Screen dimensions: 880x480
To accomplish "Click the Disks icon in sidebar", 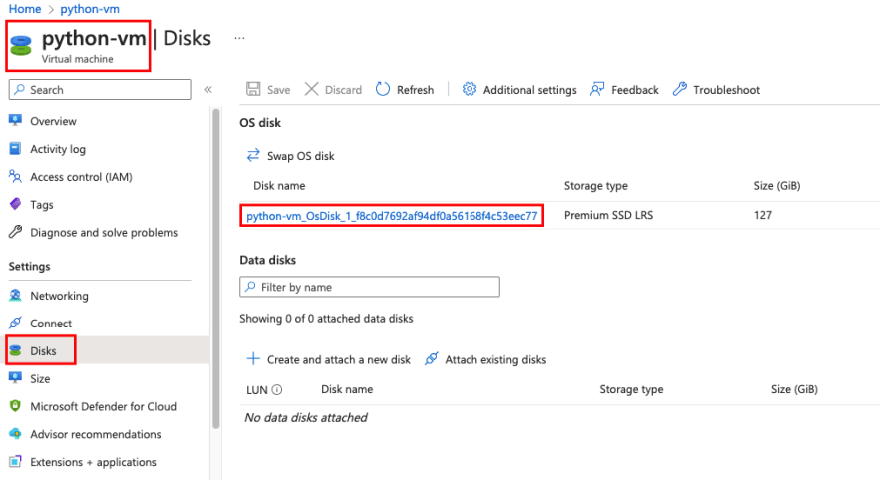I will click(x=16, y=350).
